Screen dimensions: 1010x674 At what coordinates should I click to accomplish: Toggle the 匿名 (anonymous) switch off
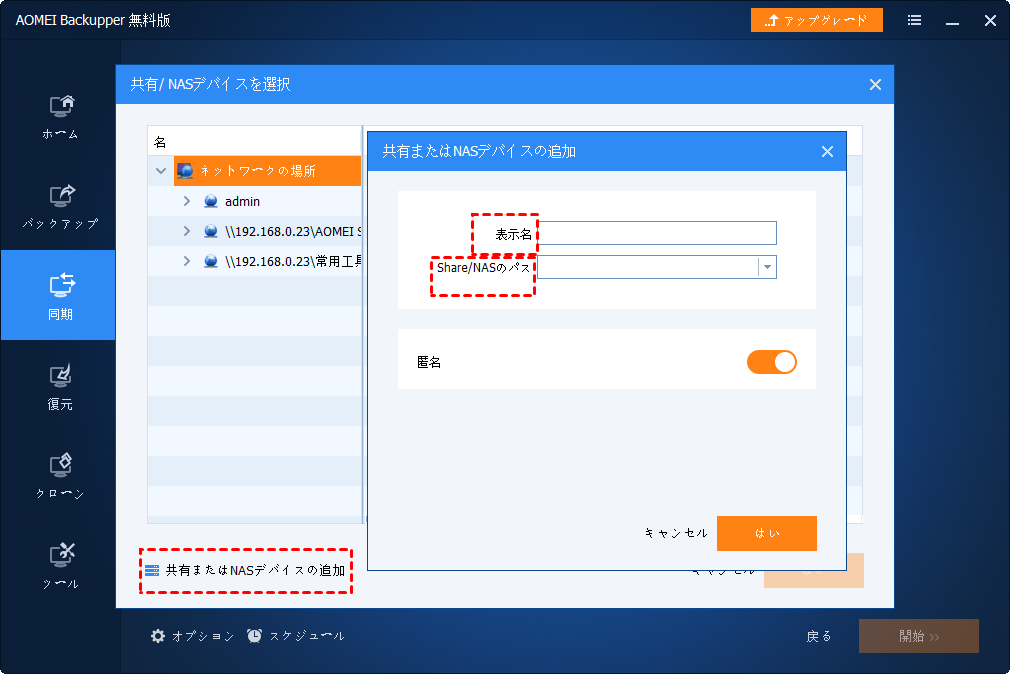pyautogui.click(x=772, y=362)
